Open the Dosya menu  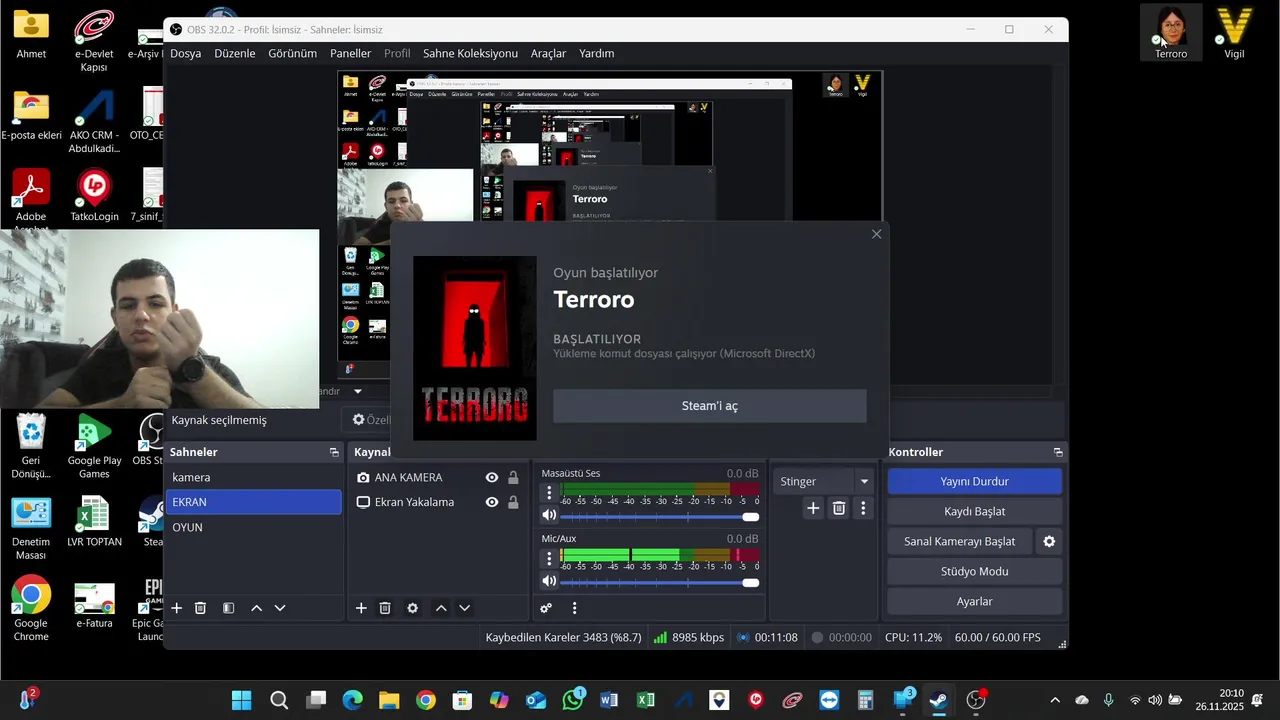[x=186, y=53]
